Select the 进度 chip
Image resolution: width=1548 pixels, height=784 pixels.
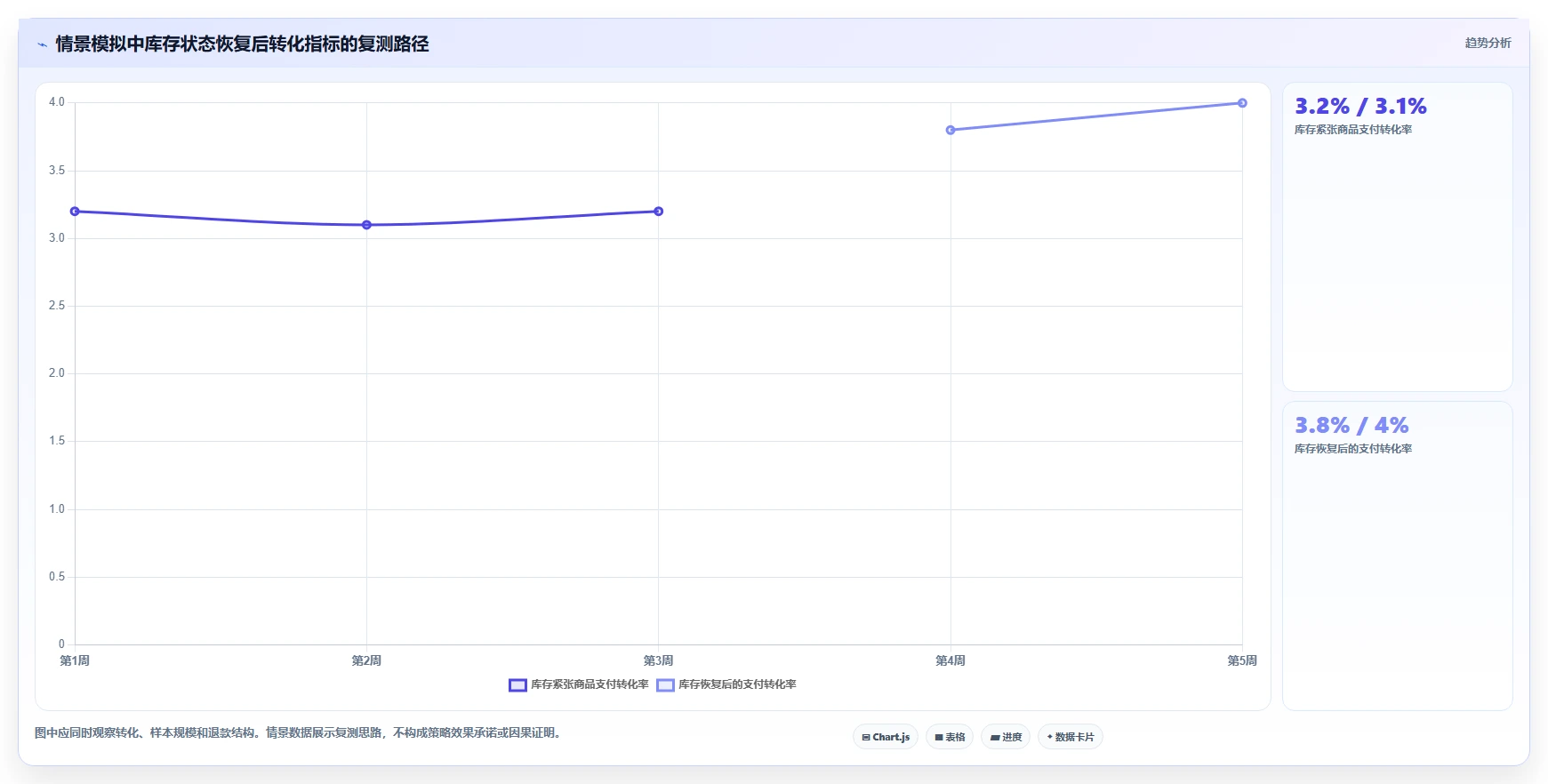point(1006,737)
